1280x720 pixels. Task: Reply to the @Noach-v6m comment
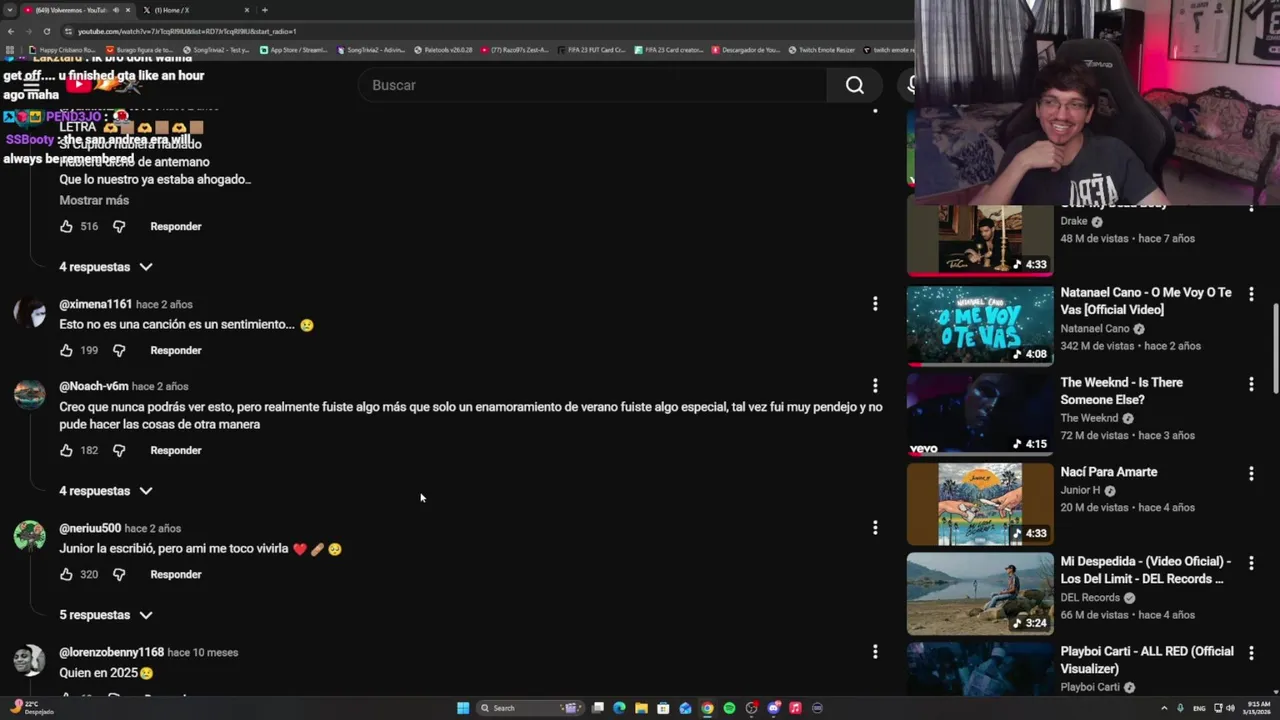[176, 450]
